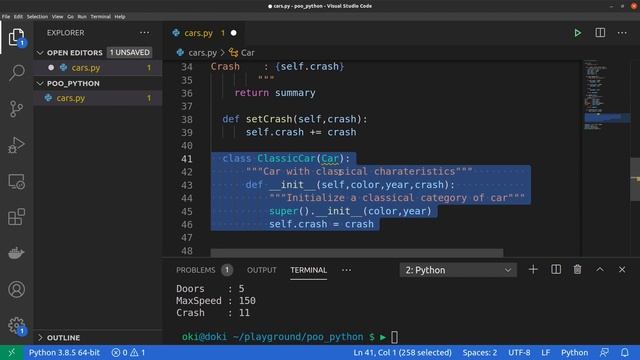Maximize panel size with up chevron
The width and height of the screenshot is (640, 360).
600,269
